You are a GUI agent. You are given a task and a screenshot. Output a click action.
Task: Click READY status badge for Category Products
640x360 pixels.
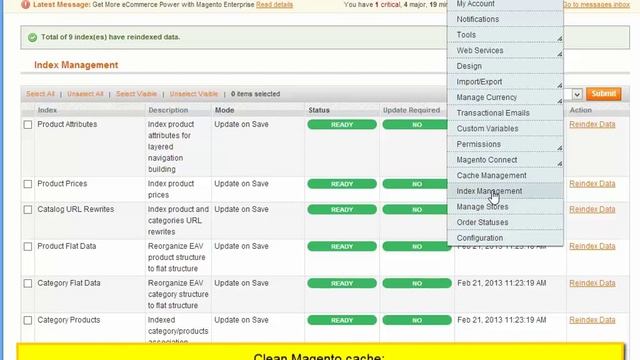coord(342,320)
